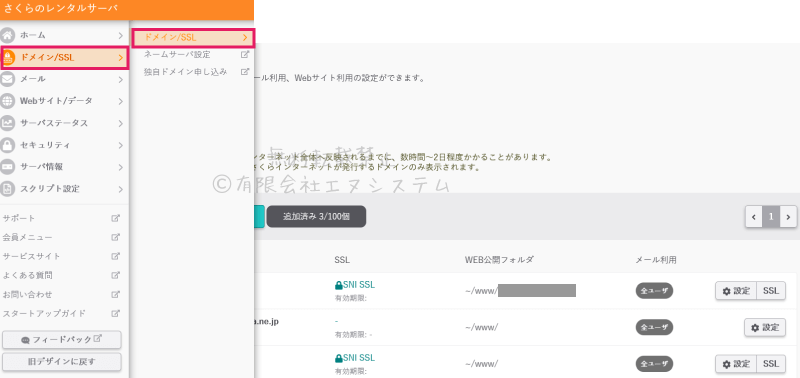Select page 1 in pagination
Screen dimensions: 800x378
[771, 217]
